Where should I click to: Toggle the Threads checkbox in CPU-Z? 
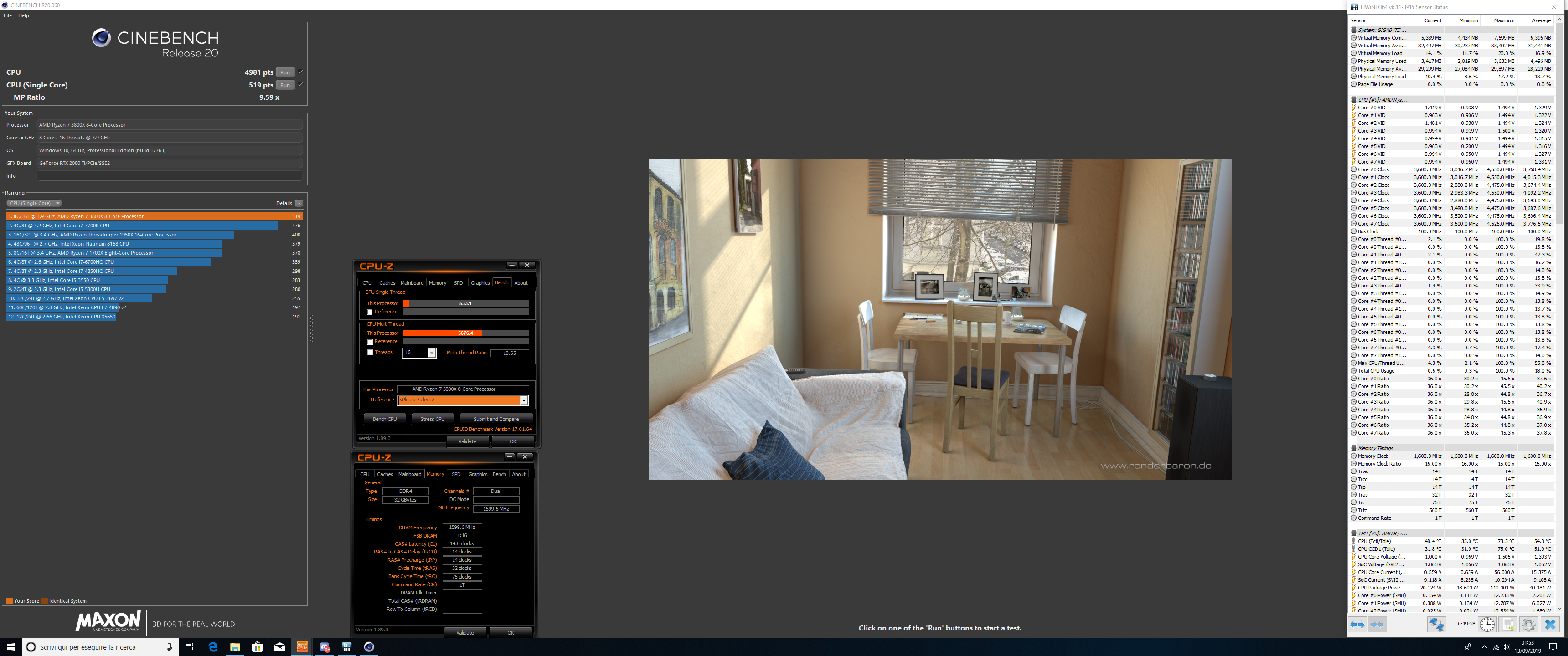370,353
